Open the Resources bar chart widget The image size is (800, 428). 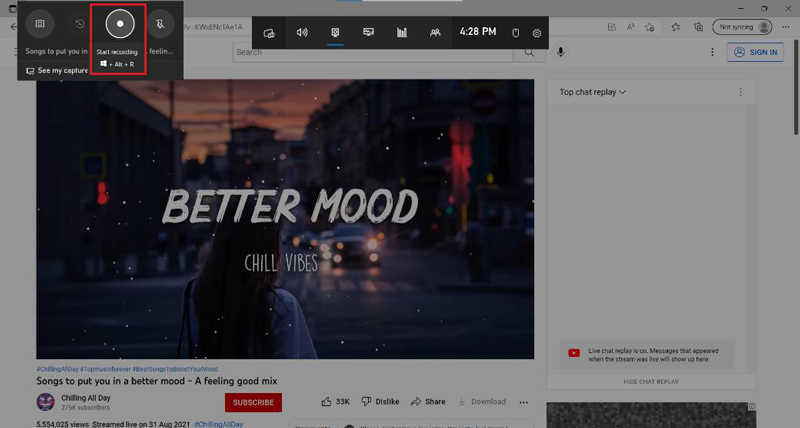pyautogui.click(x=402, y=33)
